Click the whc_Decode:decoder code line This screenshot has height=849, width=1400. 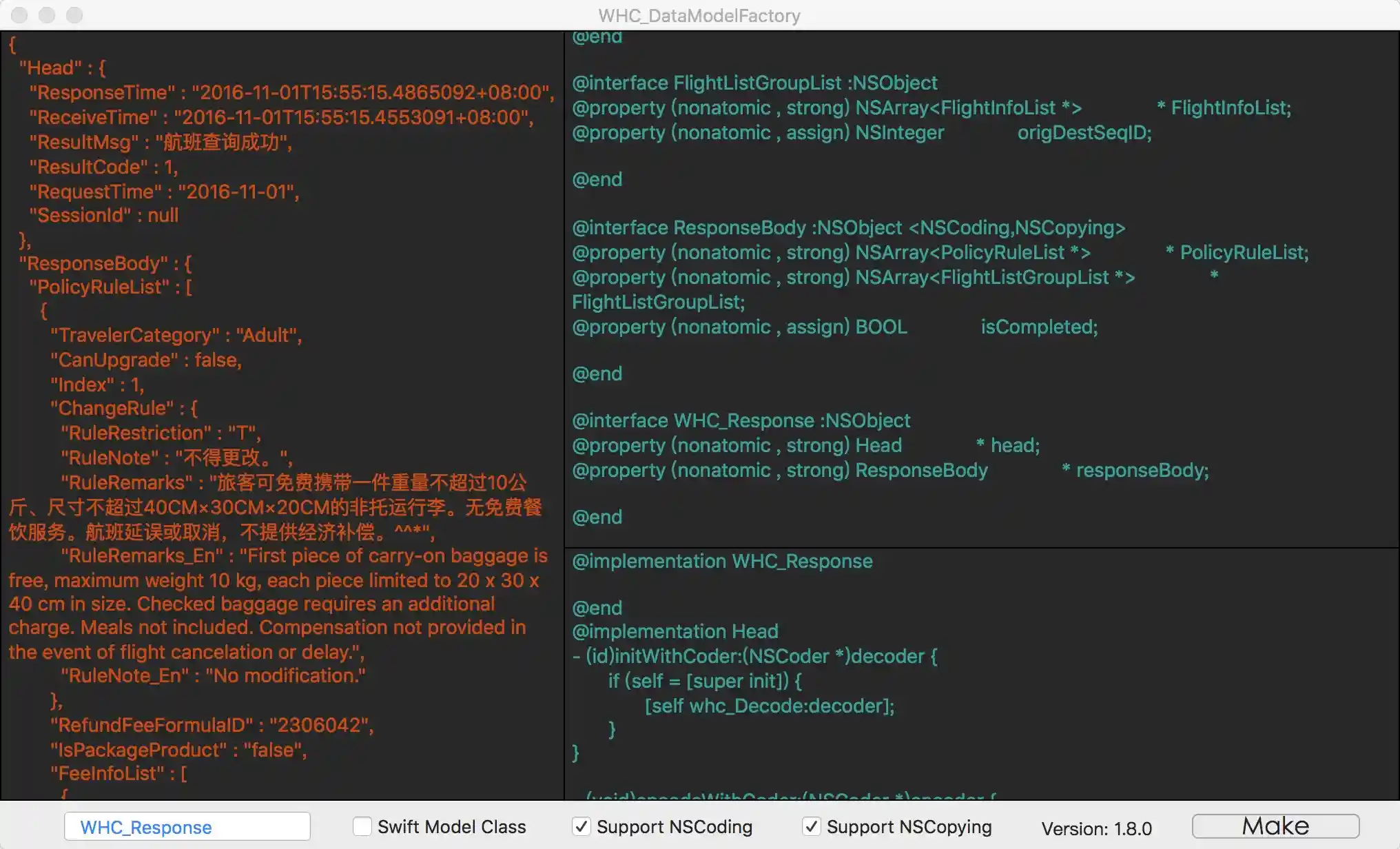[769, 706]
